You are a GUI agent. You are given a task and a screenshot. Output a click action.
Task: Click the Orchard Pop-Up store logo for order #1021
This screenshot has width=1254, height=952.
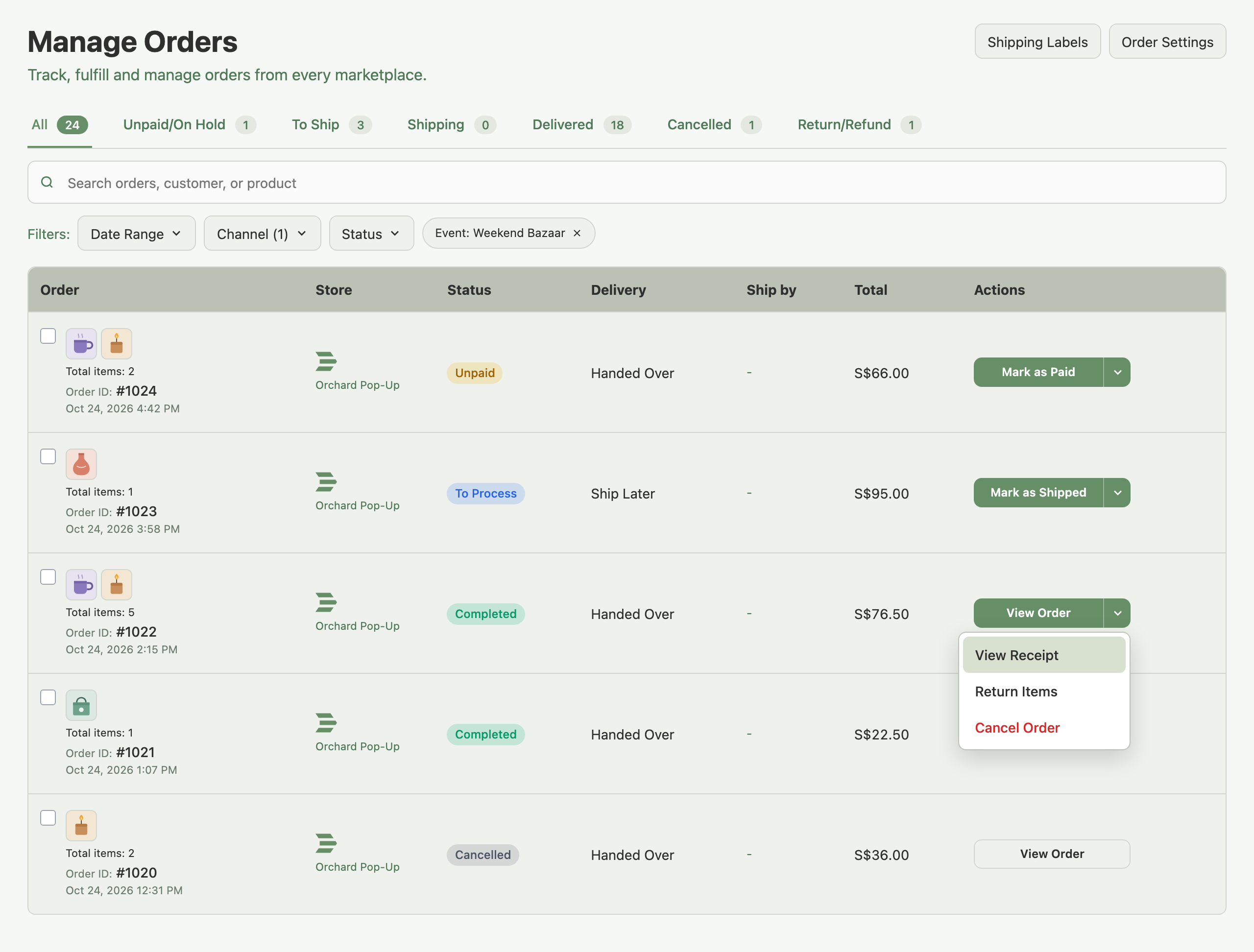click(x=326, y=722)
